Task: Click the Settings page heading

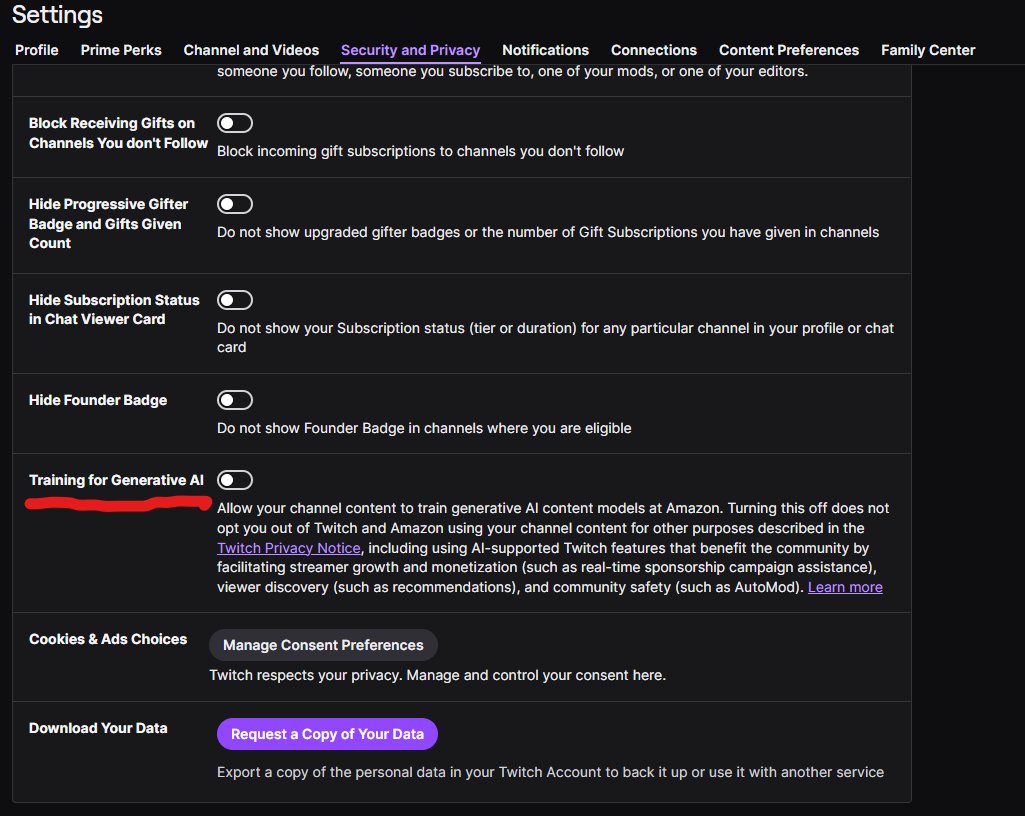Action: [x=58, y=14]
